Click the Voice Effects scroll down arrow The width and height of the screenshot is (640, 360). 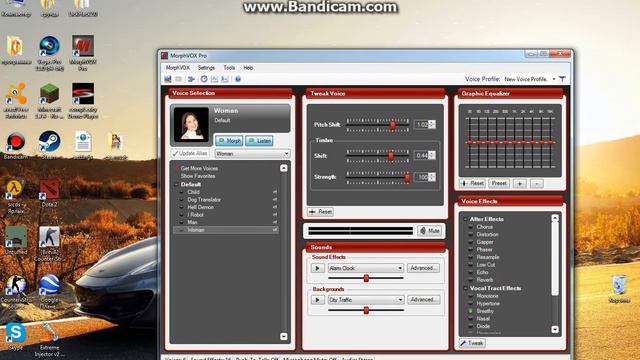555,329
